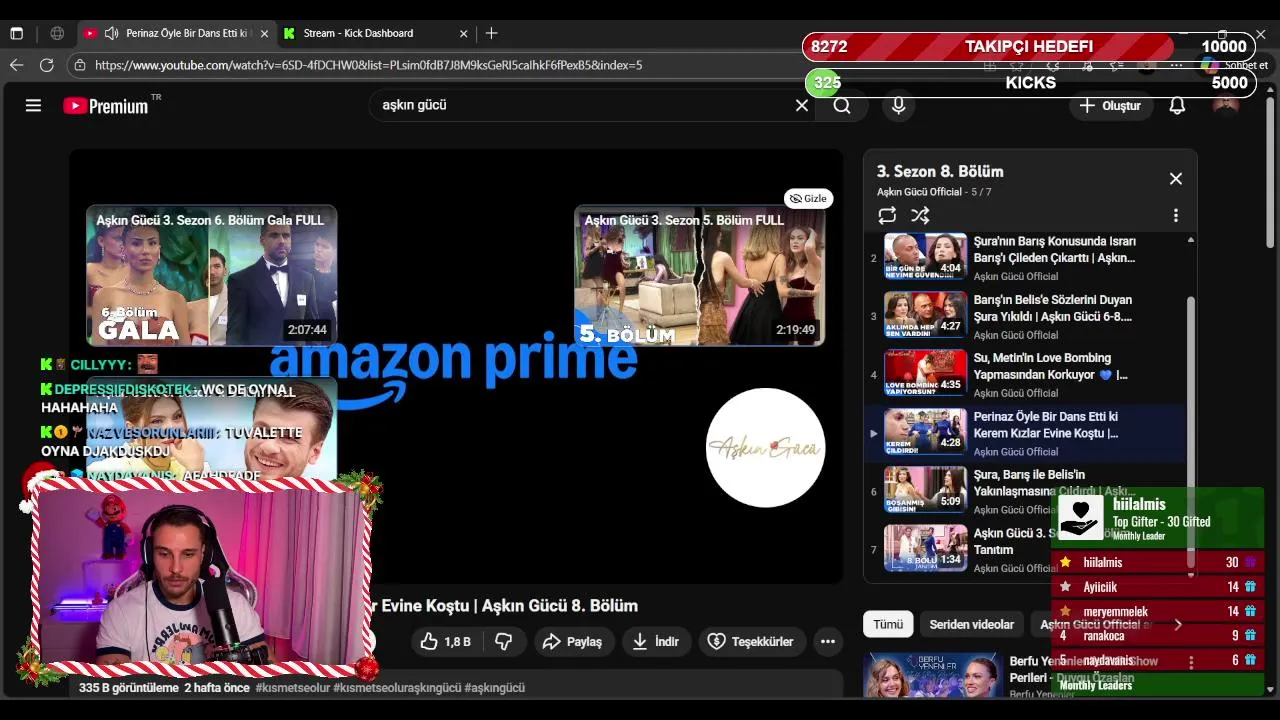Select the Seriden videolar chip
Viewport: 1280px width, 720px height.
pyautogui.click(x=971, y=624)
